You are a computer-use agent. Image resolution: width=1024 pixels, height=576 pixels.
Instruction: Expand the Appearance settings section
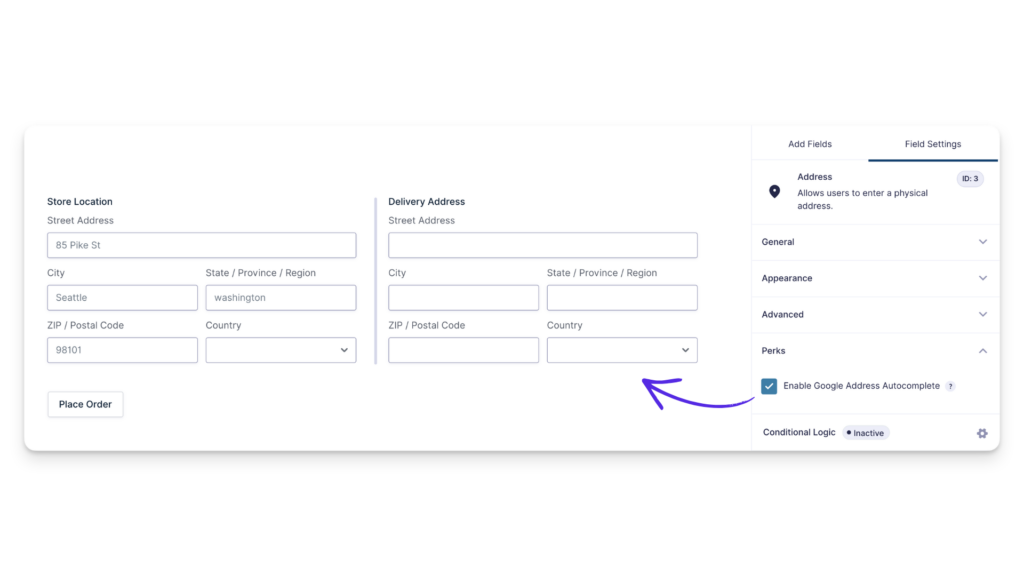[874, 278]
